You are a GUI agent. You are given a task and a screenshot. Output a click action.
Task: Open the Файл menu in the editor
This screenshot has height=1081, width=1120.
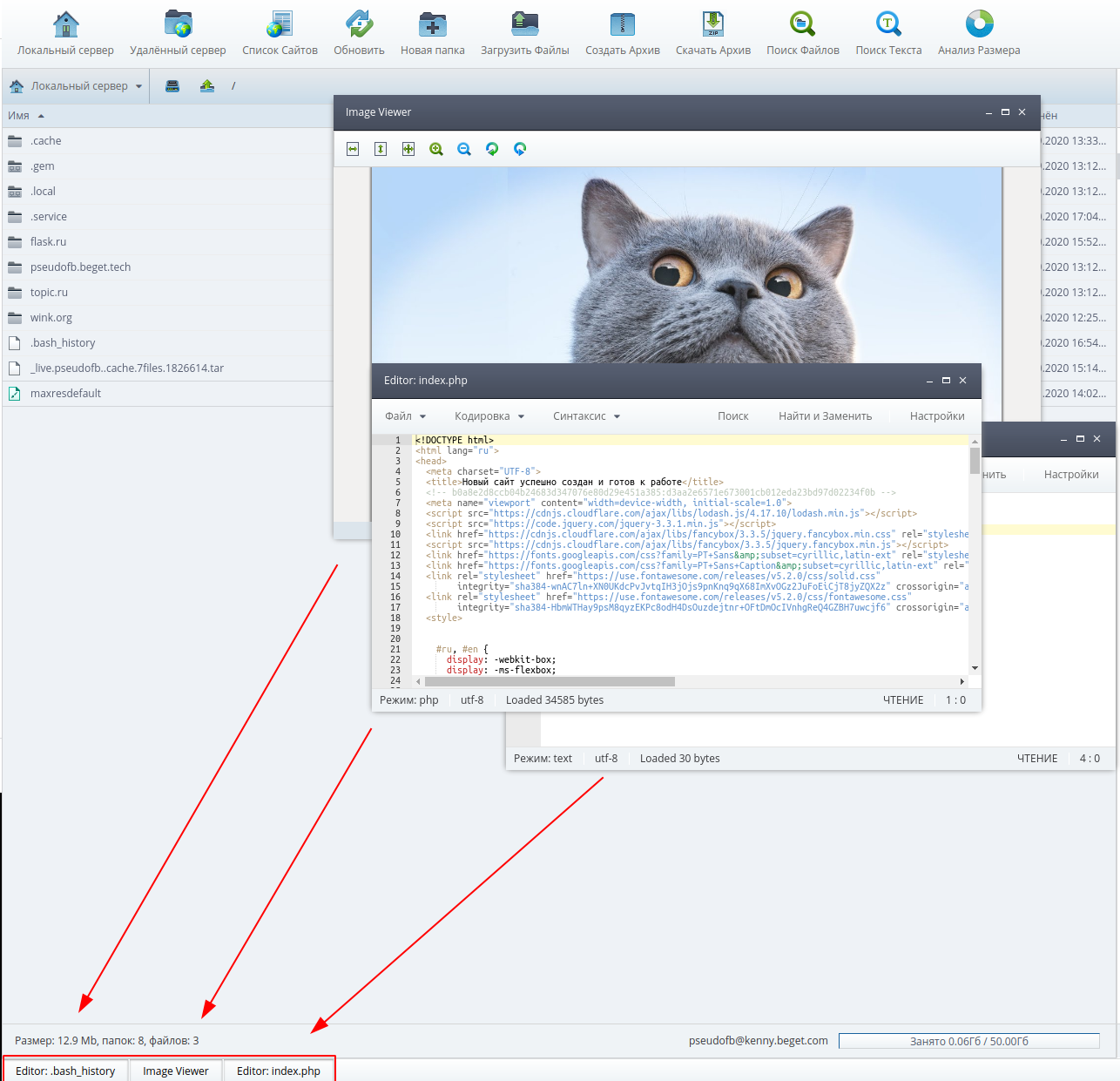pos(405,416)
